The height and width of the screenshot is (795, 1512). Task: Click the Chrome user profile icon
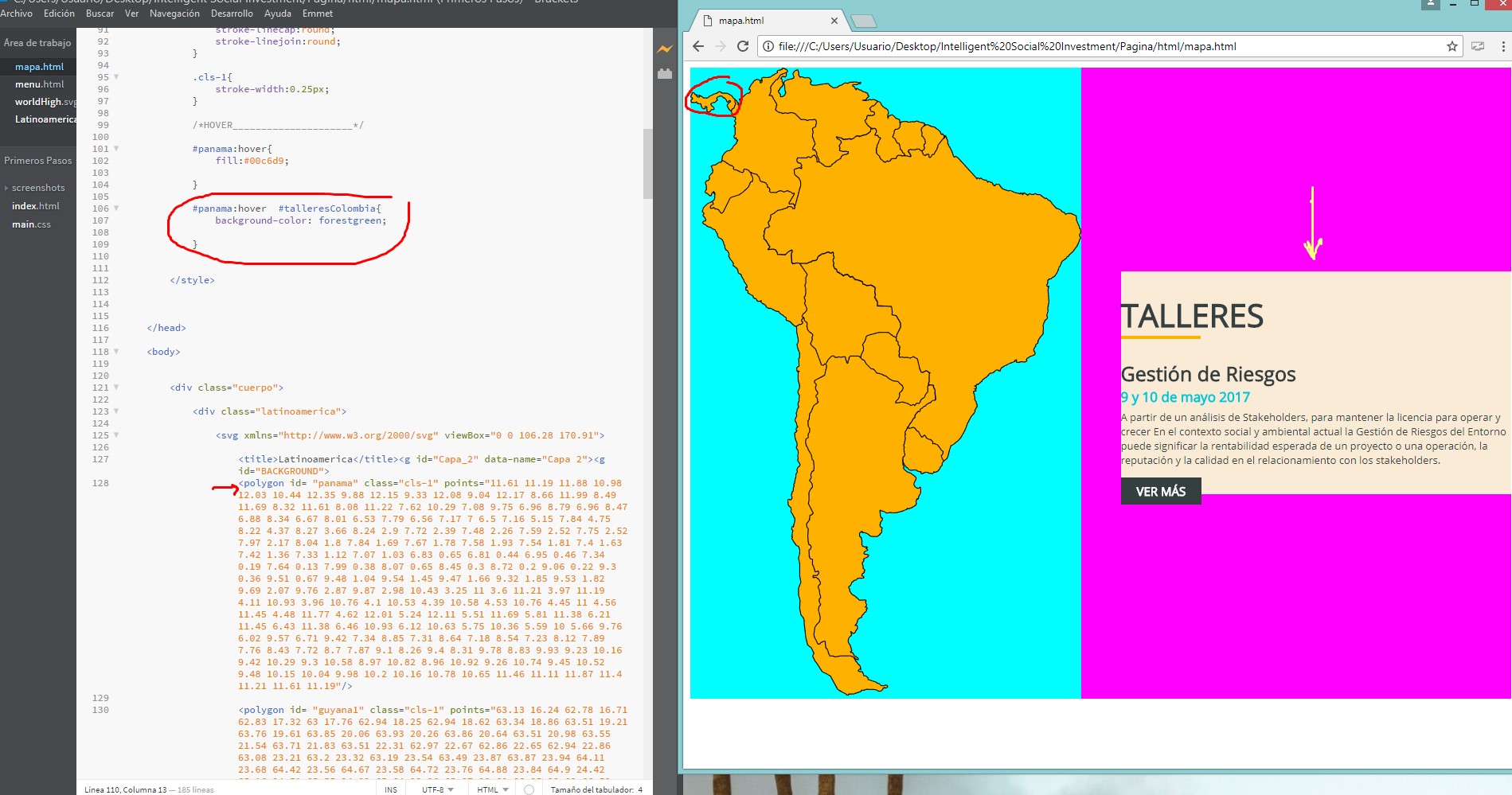[1431, 3]
